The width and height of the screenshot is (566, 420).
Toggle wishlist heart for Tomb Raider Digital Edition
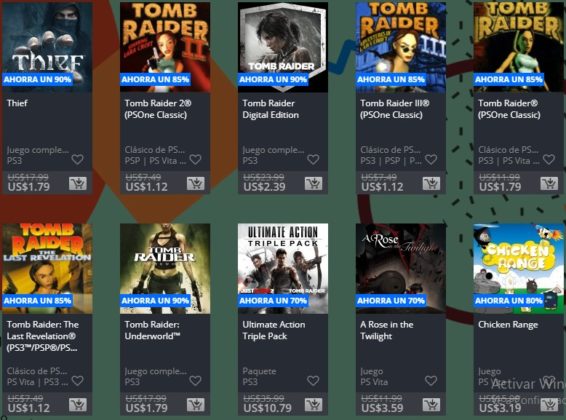(x=313, y=159)
